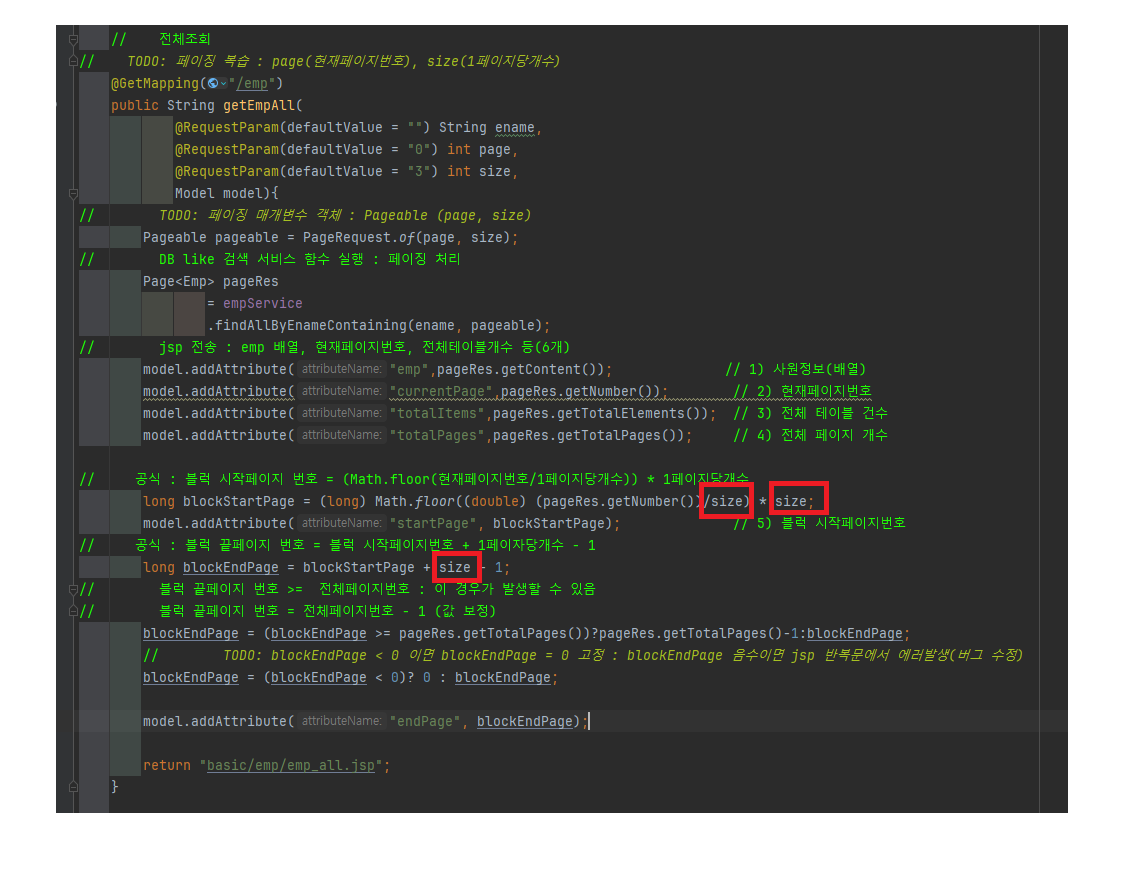The width and height of the screenshot is (1133, 879).
Task: Toggle fold marker on the 전체페이지번호 - 1 (값 보정) comment line
Action: tap(73, 611)
